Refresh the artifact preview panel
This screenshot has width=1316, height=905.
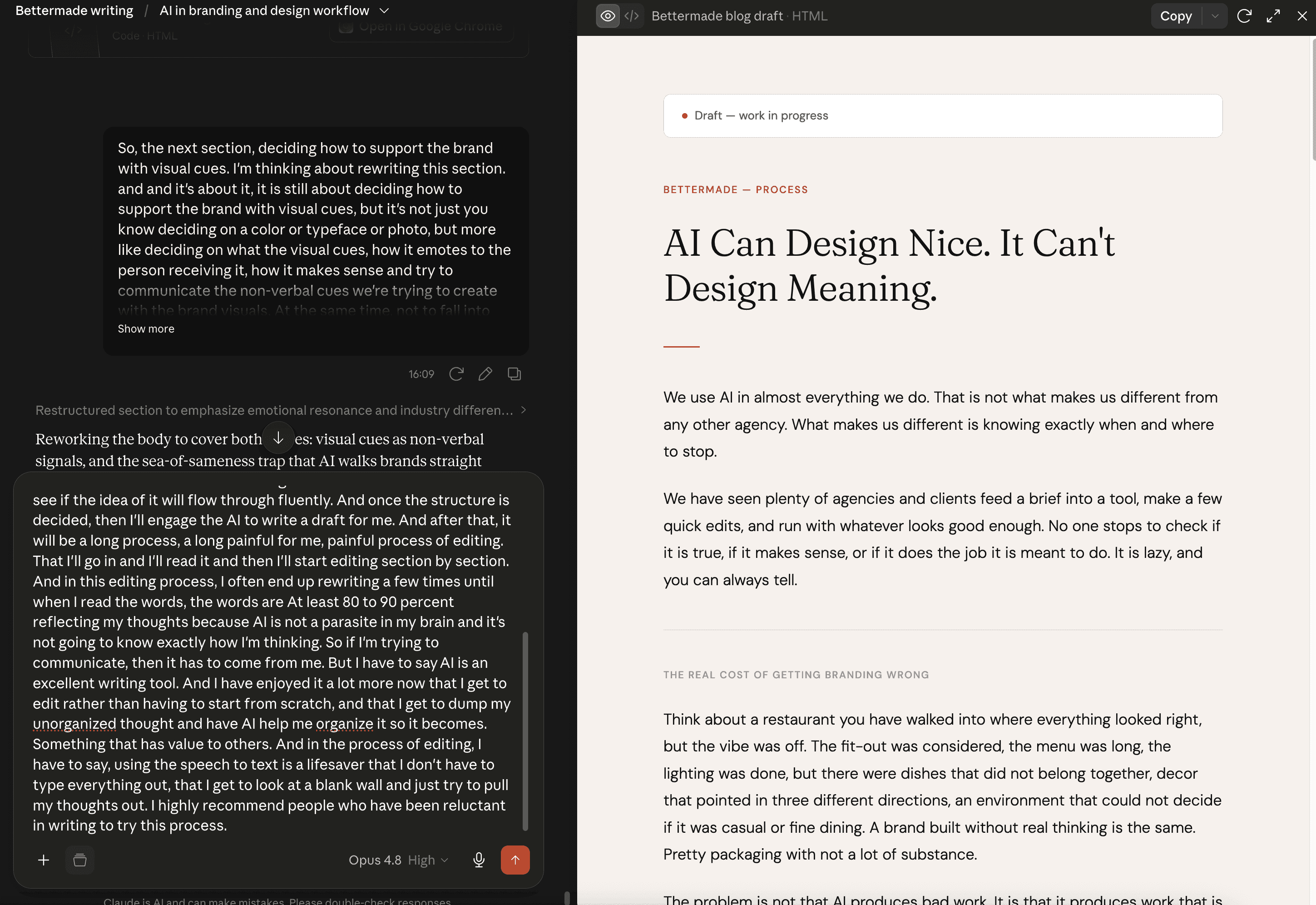pyautogui.click(x=1244, y=16)
